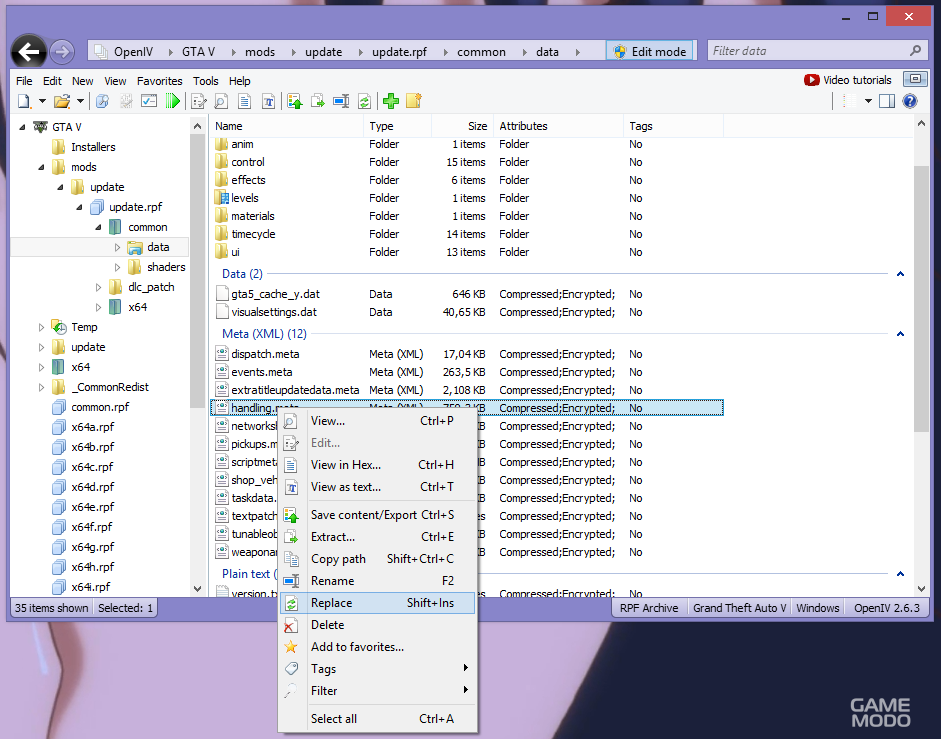
Task: Click the view mode list icon
Action: click(x=850, y=101)
